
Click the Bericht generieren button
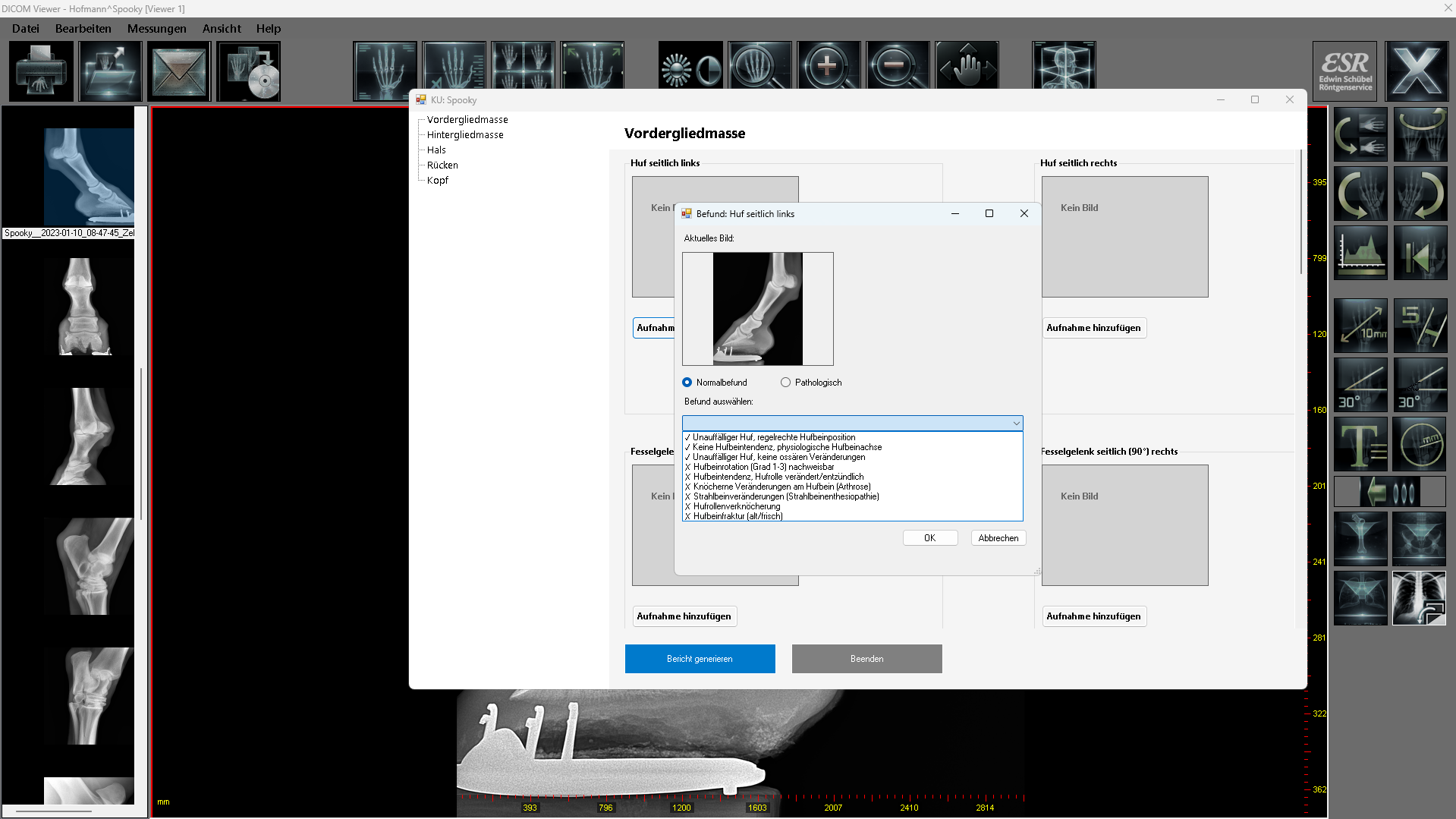pos(700,659)
